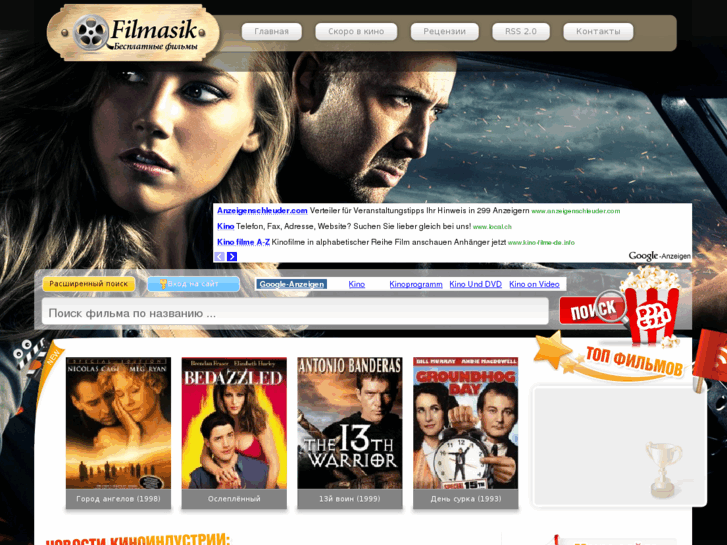727x545 pixels.
Task: Follow the Anzeigenschleuder.com ad link
Action: pos(262,211)
